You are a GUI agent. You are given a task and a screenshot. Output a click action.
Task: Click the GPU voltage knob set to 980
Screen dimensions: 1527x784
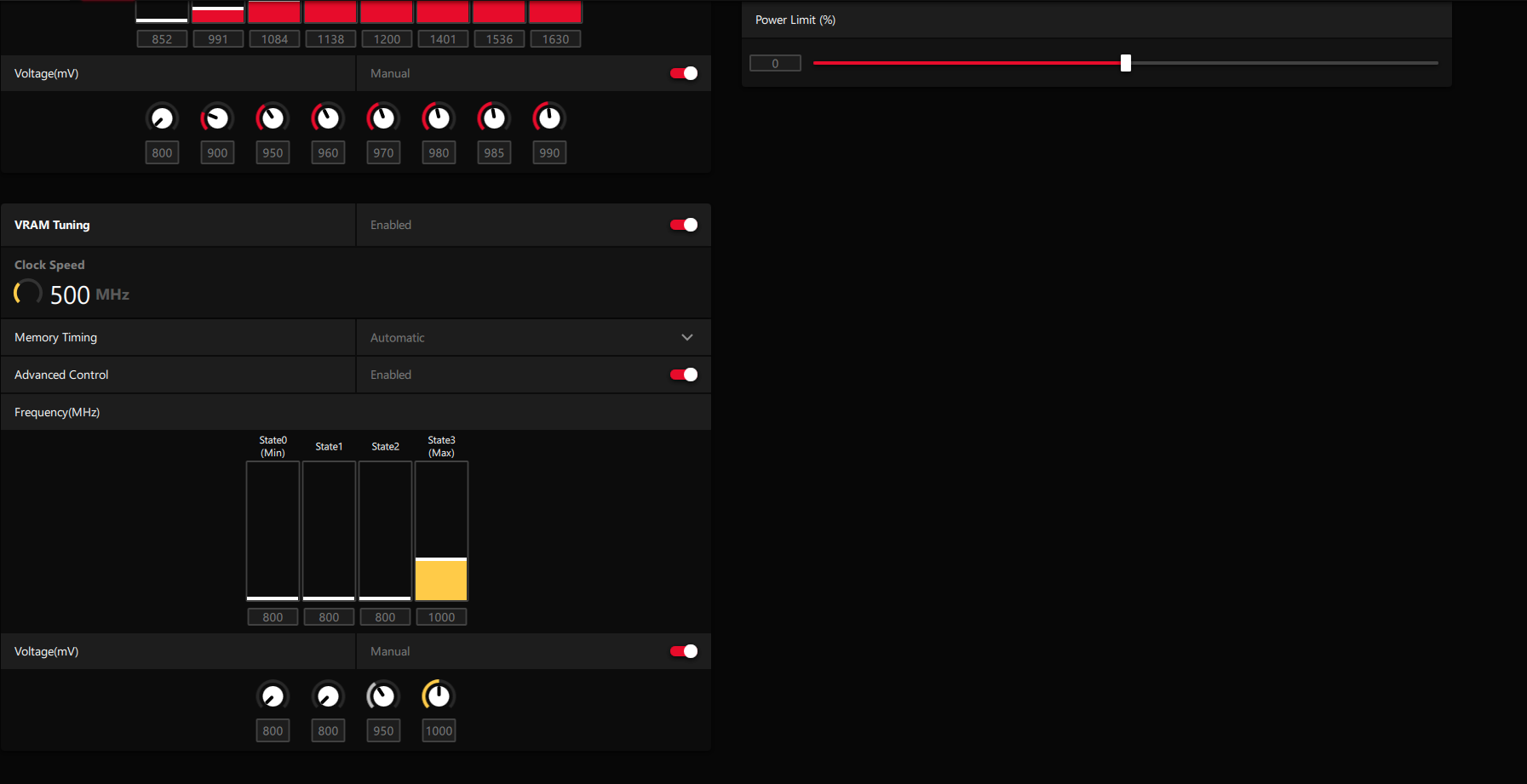[439, 118]
